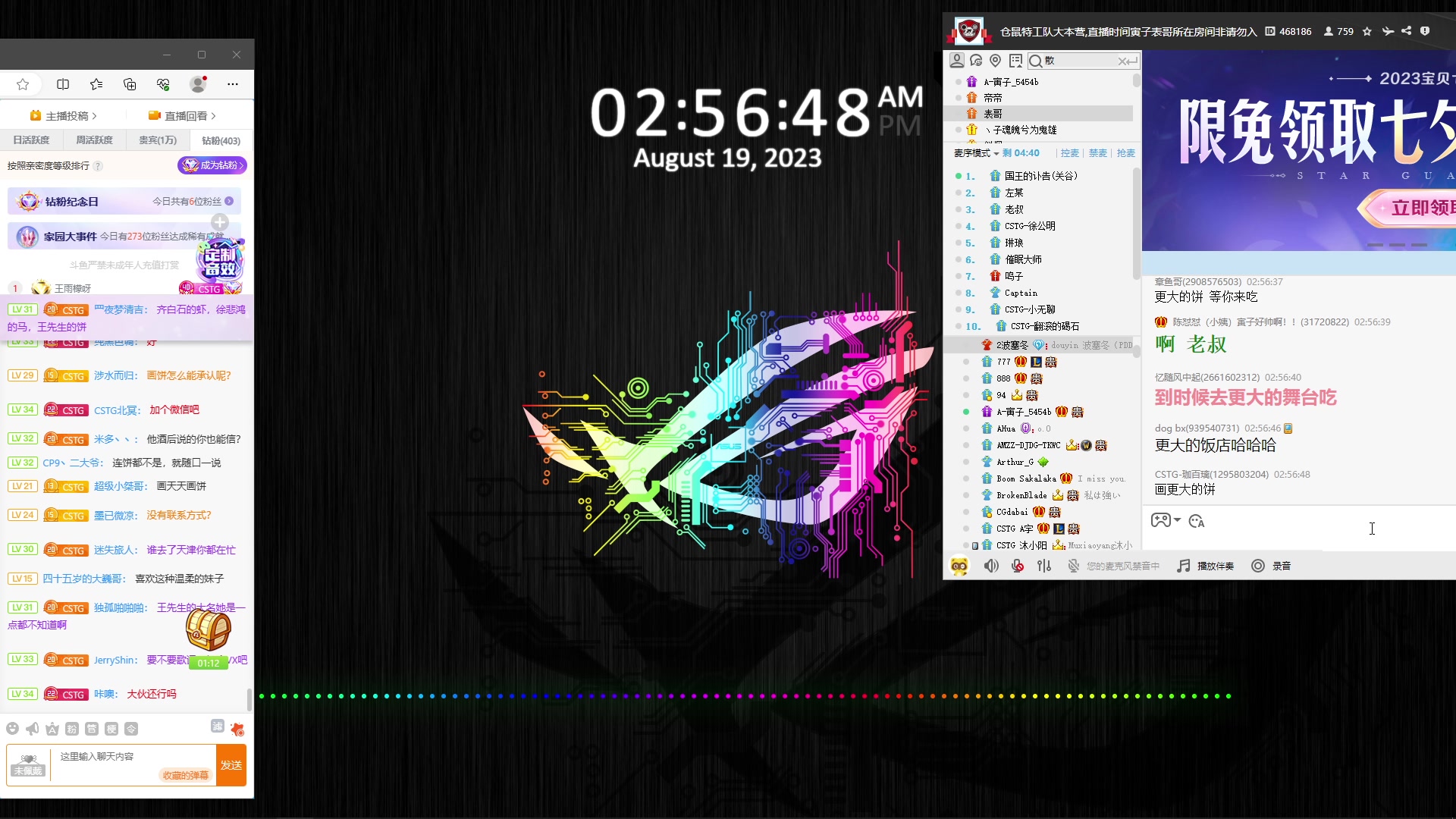This screenshot has width=1456, height=819.
Task: Click the 梗 meme icon in chat toolbar
Action: (x=111, y=729)
